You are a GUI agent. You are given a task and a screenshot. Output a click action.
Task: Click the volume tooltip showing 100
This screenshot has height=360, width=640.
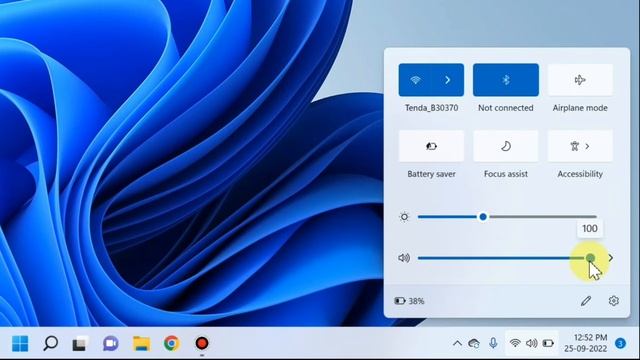590,229
